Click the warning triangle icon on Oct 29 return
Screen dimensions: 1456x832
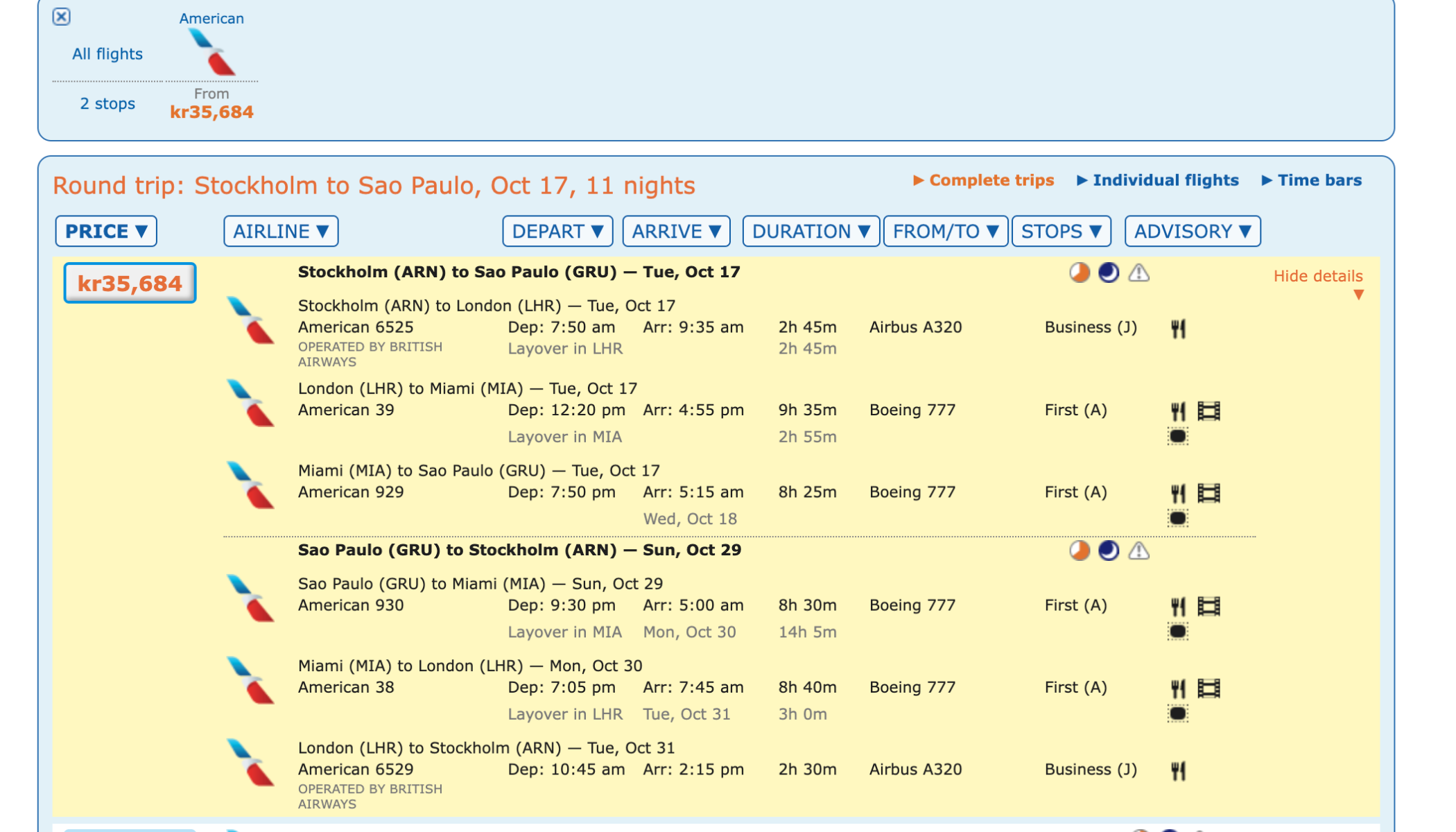tap(1138, 551)
